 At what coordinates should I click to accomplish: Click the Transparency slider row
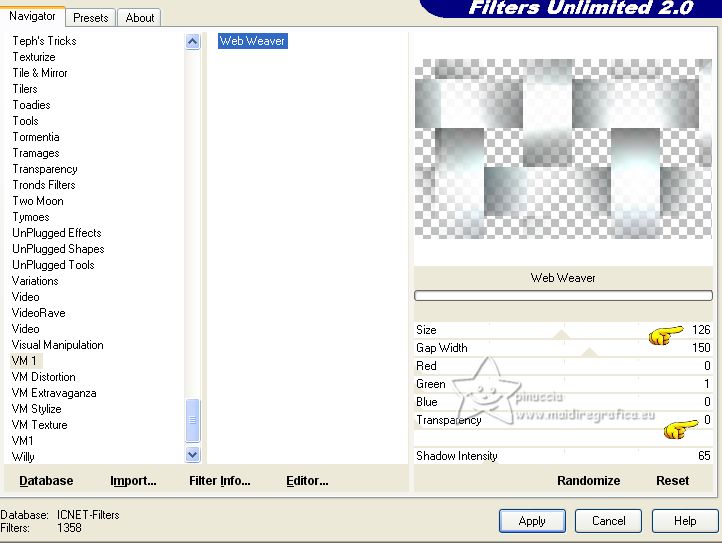point(563,420)
